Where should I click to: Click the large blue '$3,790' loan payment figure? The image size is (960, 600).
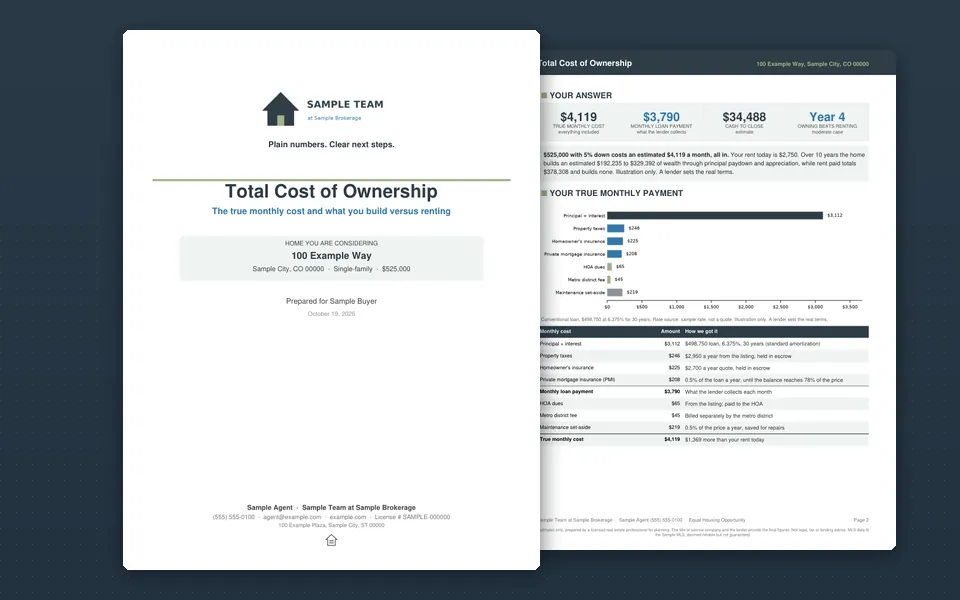tap(661, 117)
